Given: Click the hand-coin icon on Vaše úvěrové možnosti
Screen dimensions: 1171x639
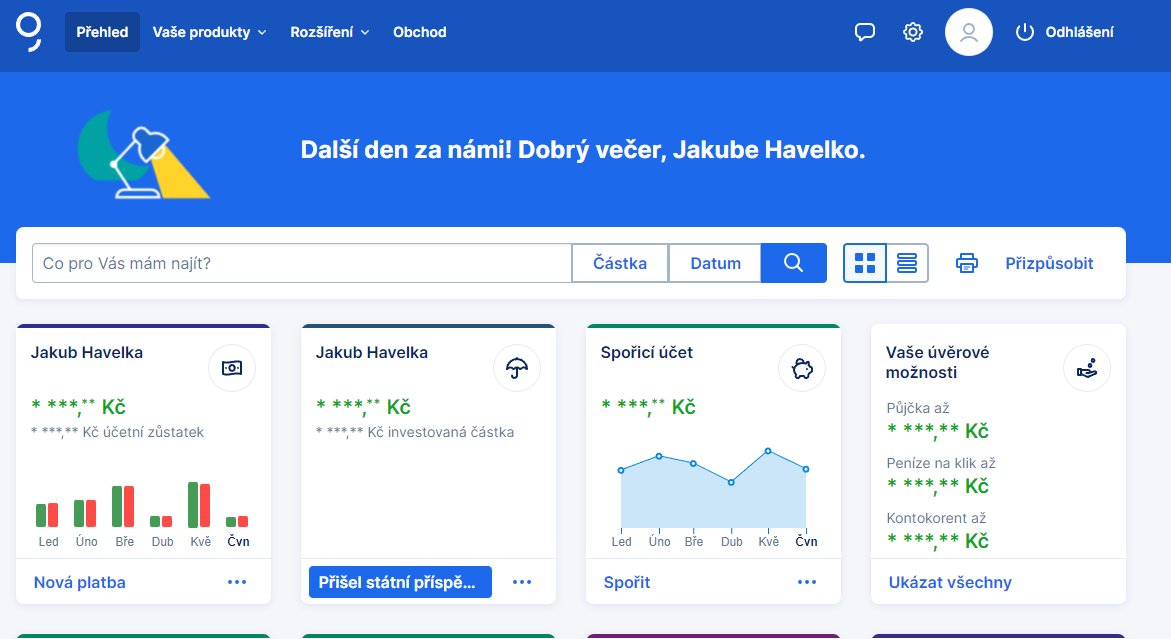Looking at the screenshot, I should click(1087, 368).
